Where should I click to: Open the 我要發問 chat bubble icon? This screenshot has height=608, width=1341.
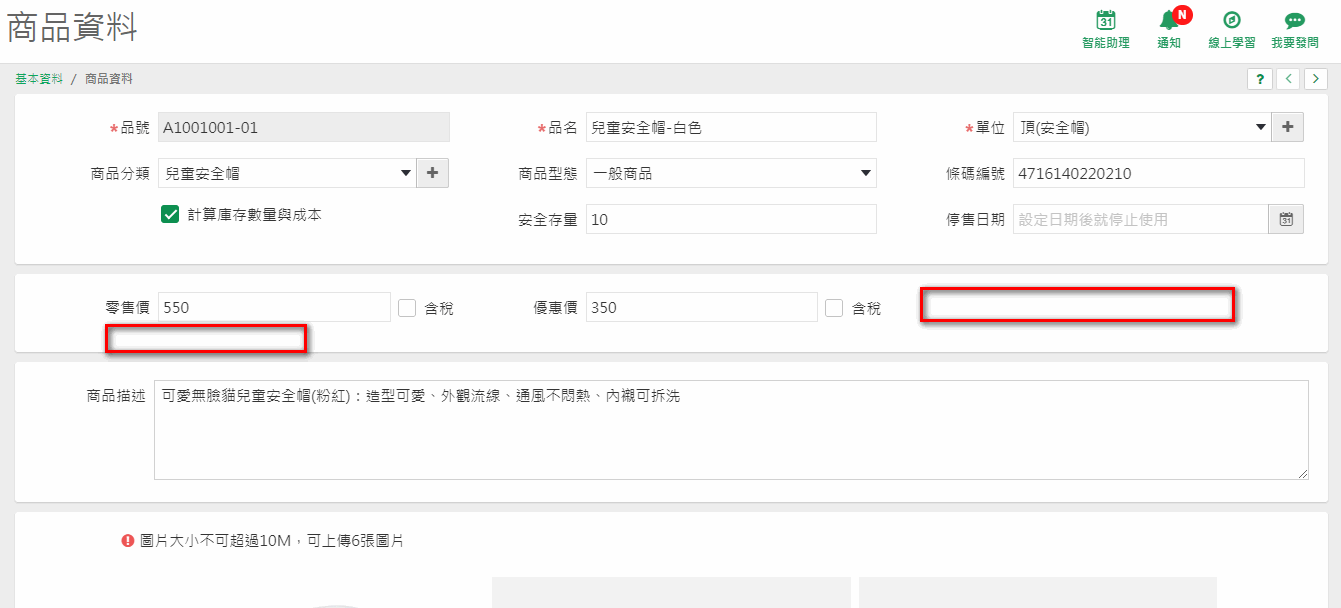click(1294, 21)
